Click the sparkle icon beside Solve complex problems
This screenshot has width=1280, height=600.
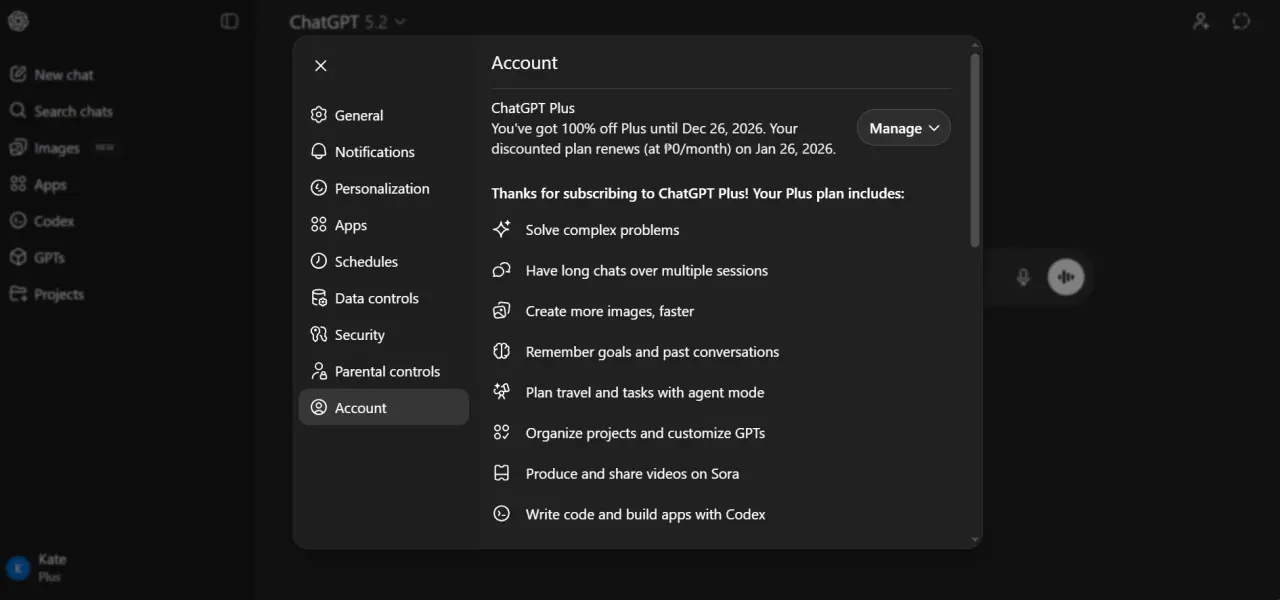502,229
